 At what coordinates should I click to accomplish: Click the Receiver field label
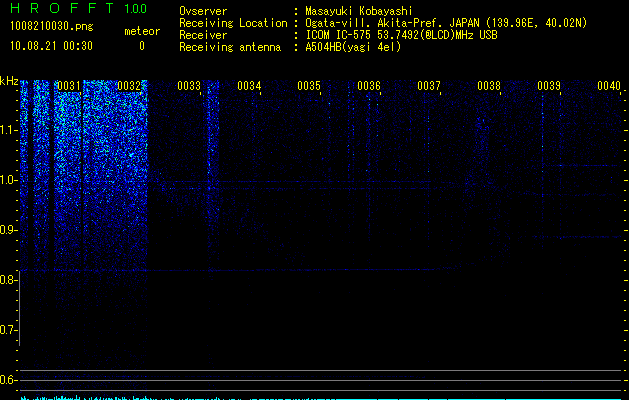(203, 35)
